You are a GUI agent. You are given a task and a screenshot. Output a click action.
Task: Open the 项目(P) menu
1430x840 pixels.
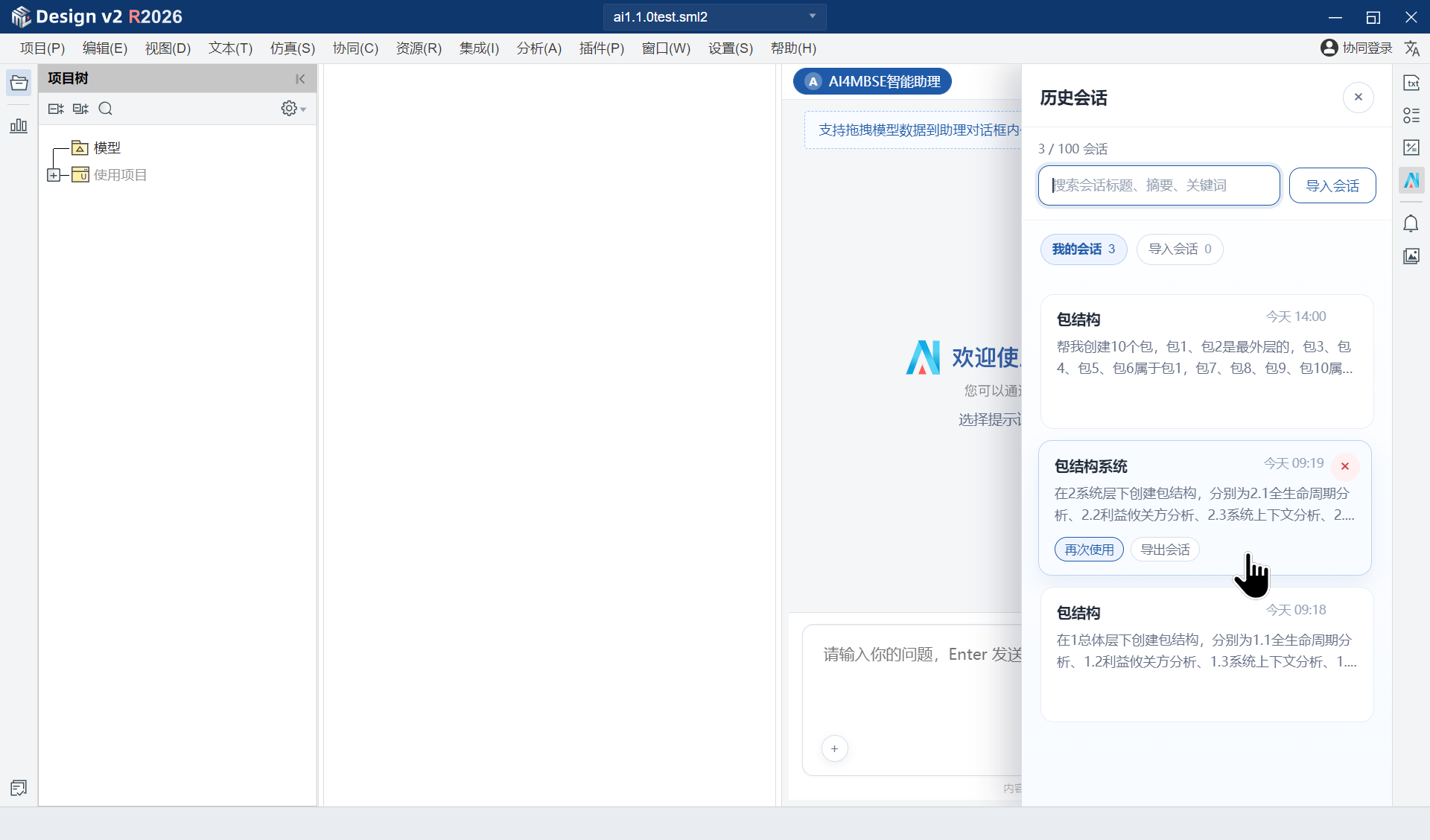tap(42, 48)
